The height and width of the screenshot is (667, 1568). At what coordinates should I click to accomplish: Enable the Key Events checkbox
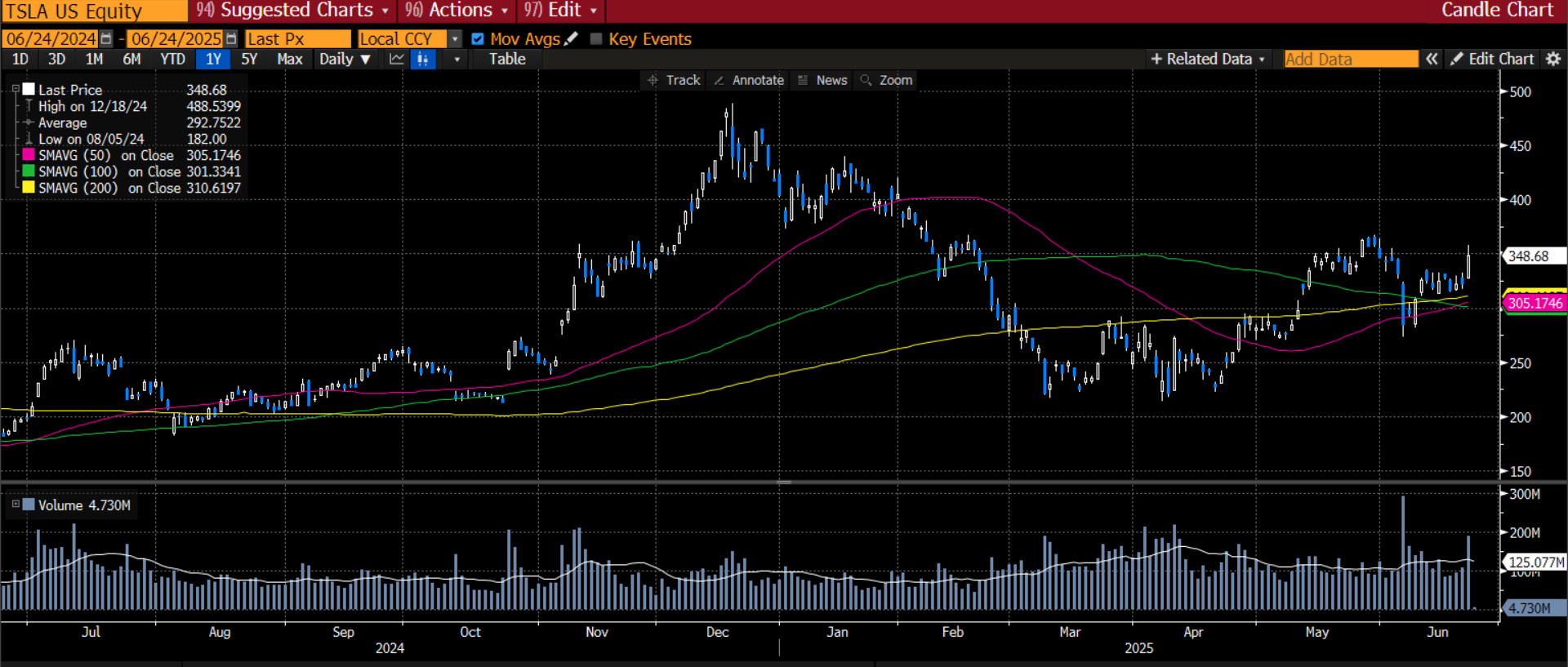596,39
